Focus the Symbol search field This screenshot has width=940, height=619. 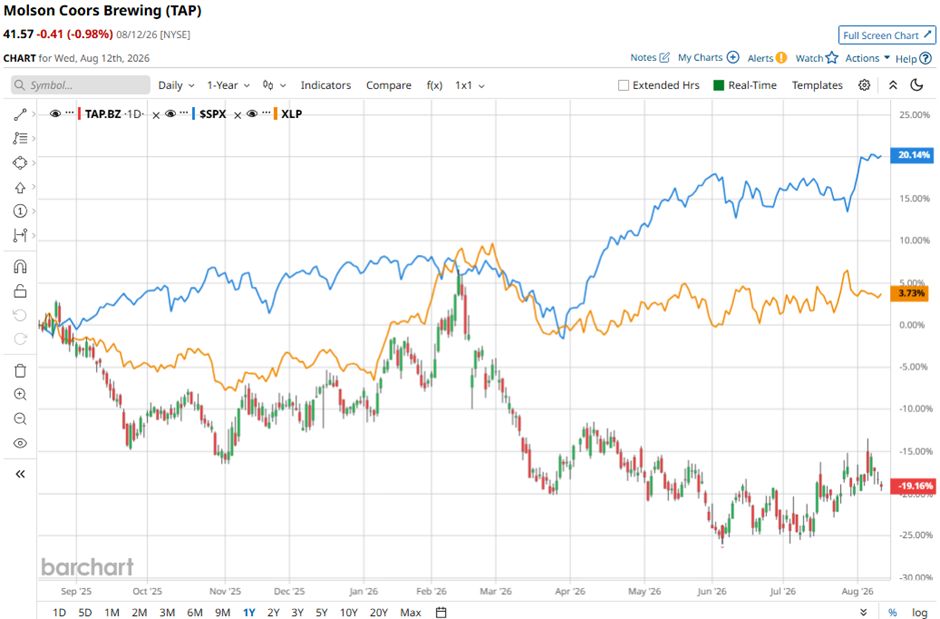[80, 85]
